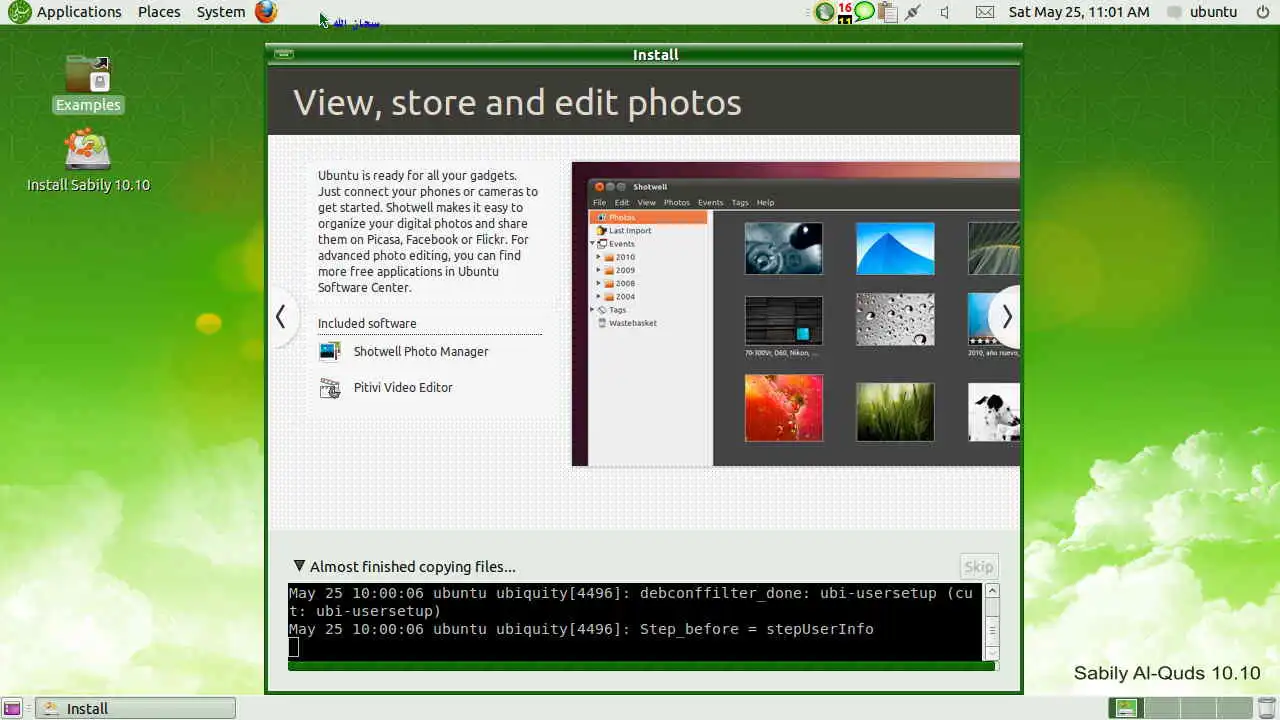Launch Firefox from the top panel
Viewport: 1280px width, 720px height.
coord(266,12)
